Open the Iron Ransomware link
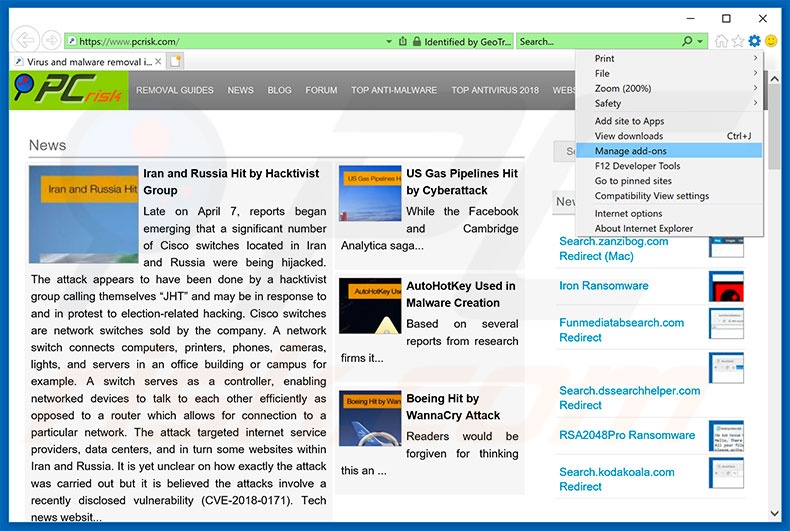 coord(603,286)
